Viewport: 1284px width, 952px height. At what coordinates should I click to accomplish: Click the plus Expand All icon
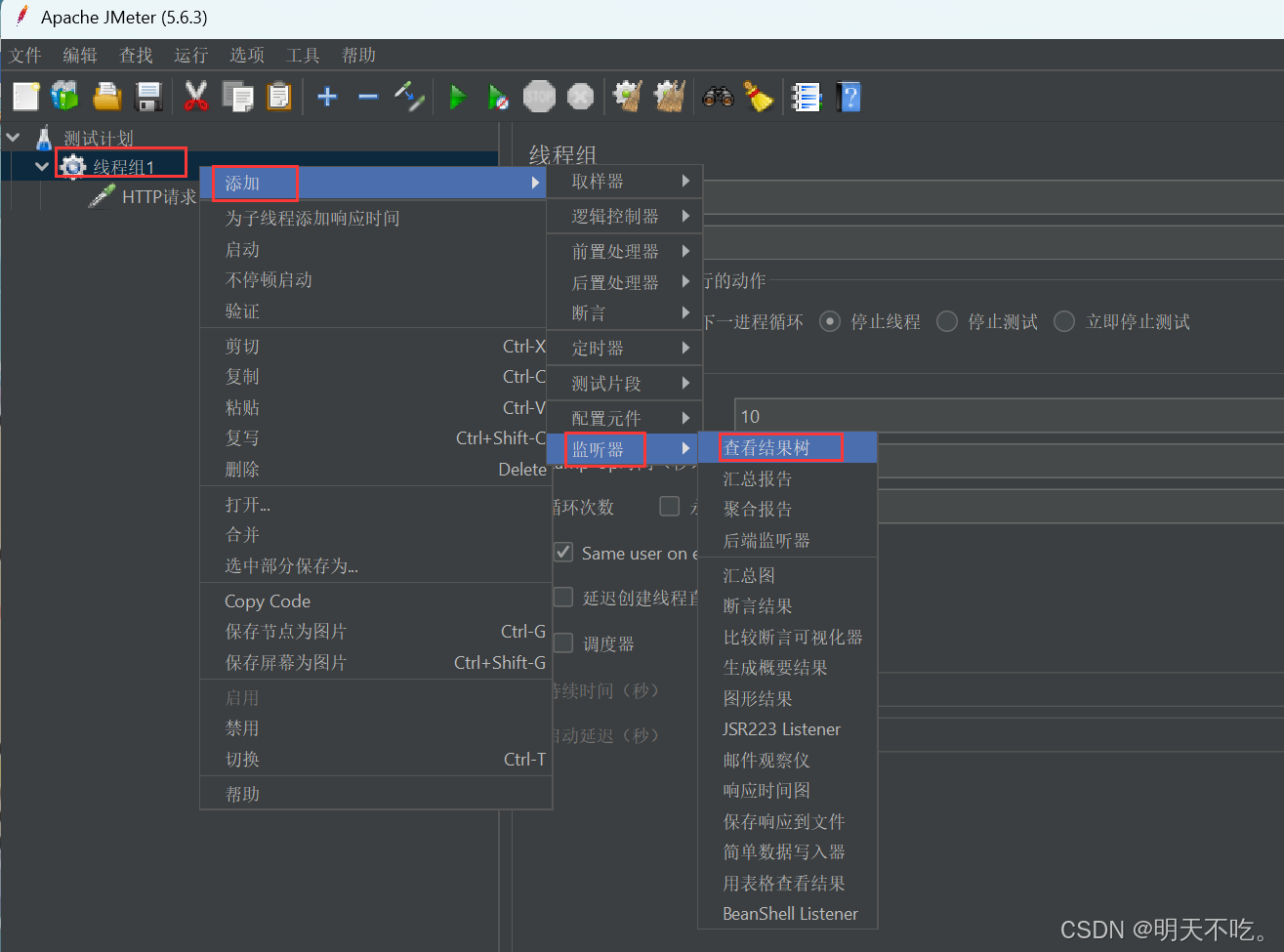coord(328,96)
